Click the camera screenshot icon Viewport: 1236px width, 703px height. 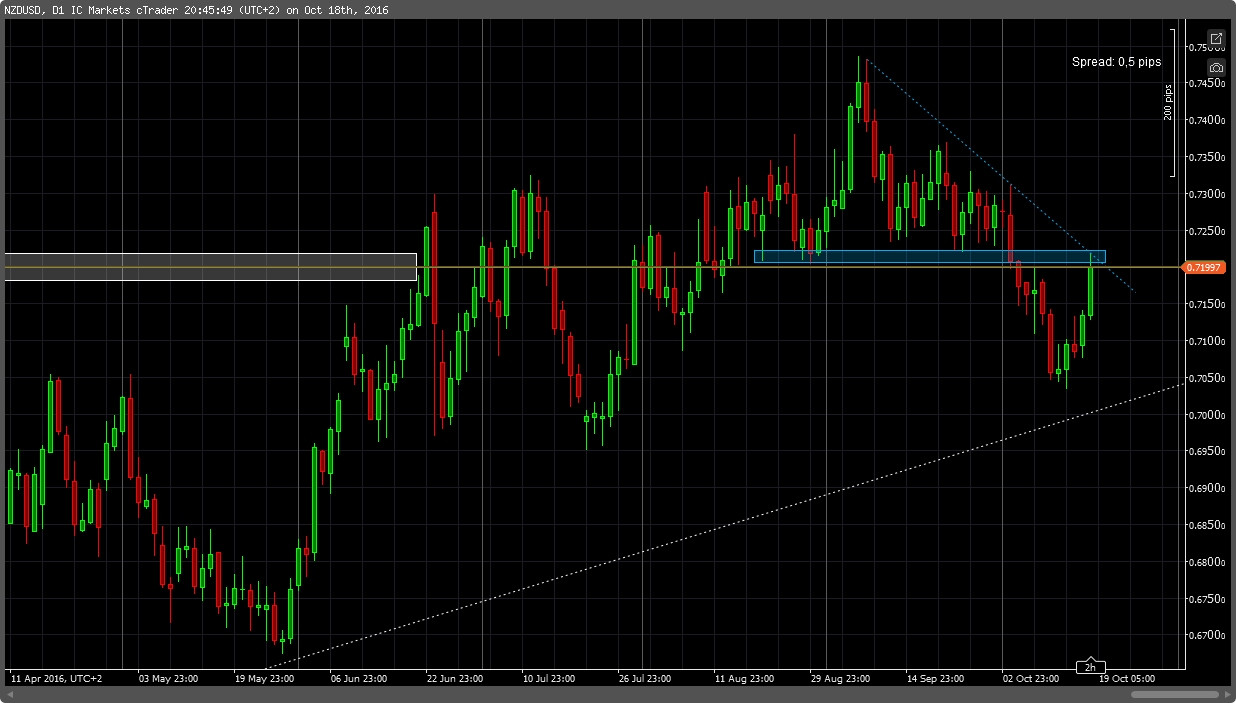(x=1216, y=67)
